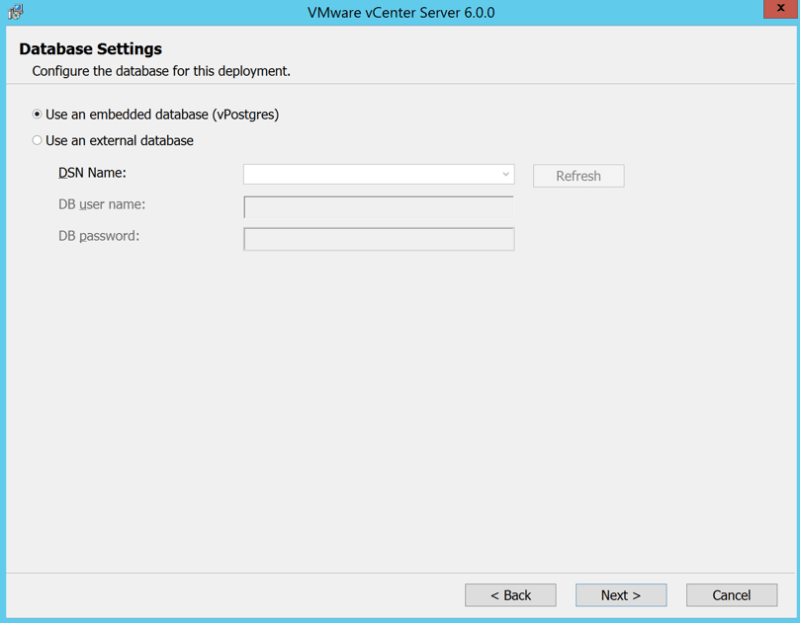Click the 'Database Settings' heading
The height and width of the screenshot is (623, 800).
coord(90,49)
